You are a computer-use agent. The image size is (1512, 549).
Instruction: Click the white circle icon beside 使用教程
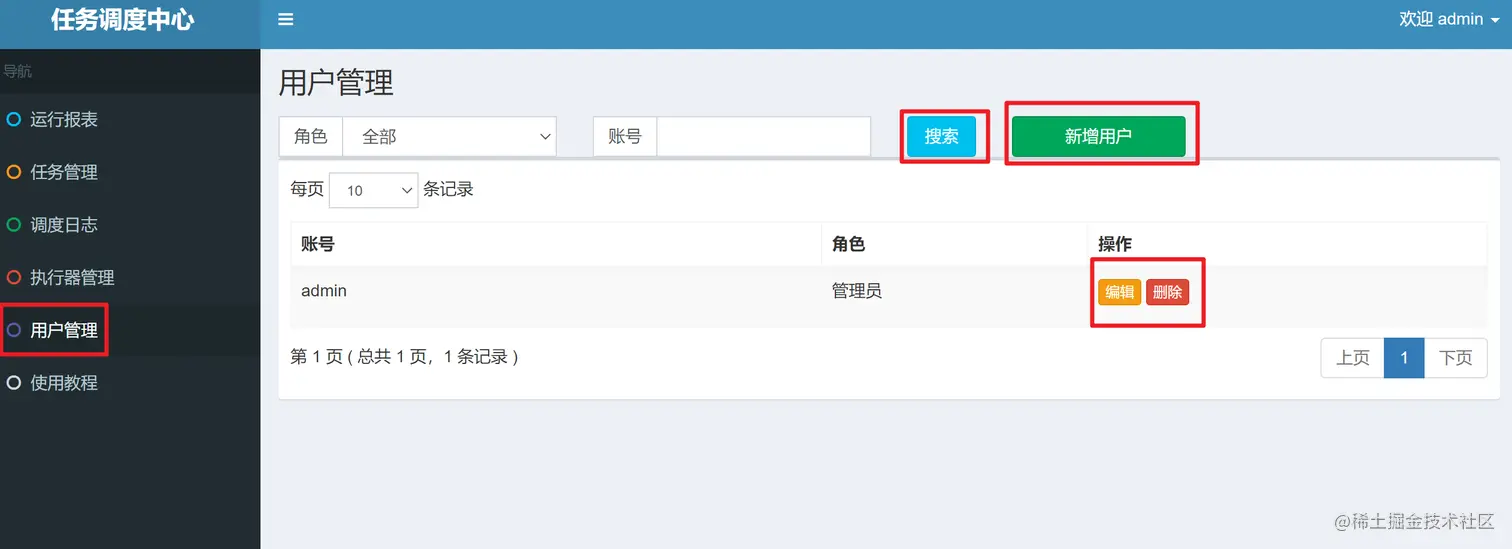point(14,383)
